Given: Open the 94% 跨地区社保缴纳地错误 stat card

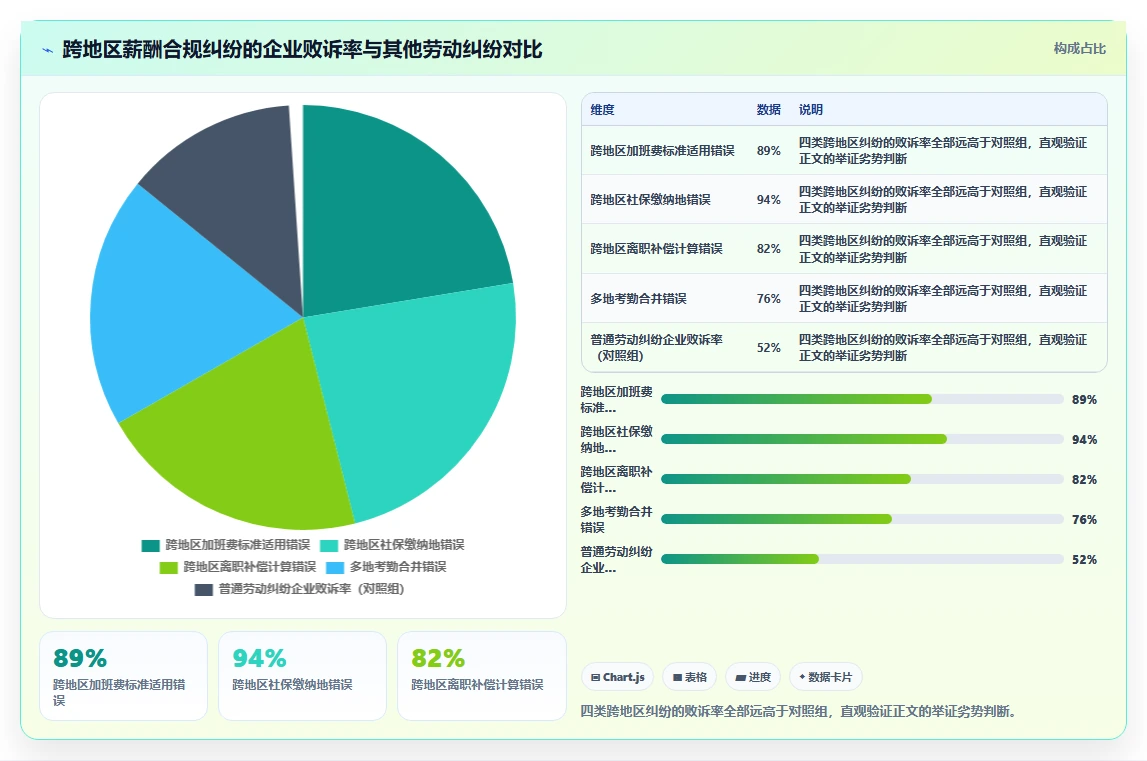Looking at the screenshot, I should coord(302,676).
